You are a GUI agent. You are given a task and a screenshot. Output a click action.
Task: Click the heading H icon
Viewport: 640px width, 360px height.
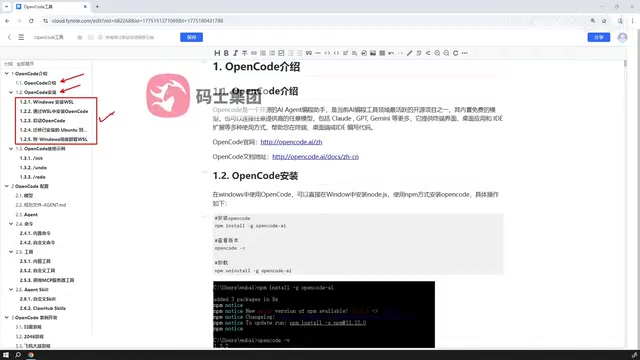[x=217, y=53]
